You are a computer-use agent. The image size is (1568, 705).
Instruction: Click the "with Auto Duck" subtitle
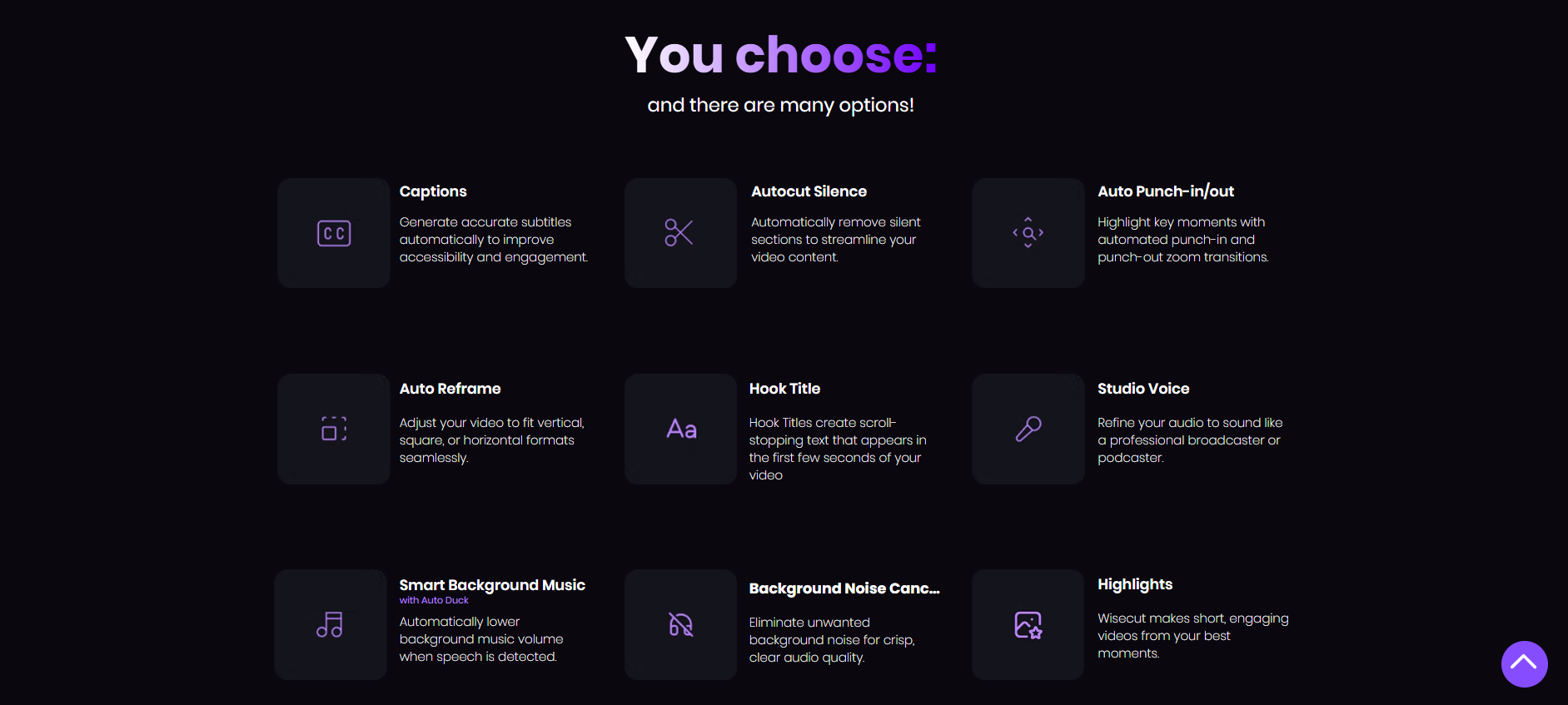pos(434,600)
